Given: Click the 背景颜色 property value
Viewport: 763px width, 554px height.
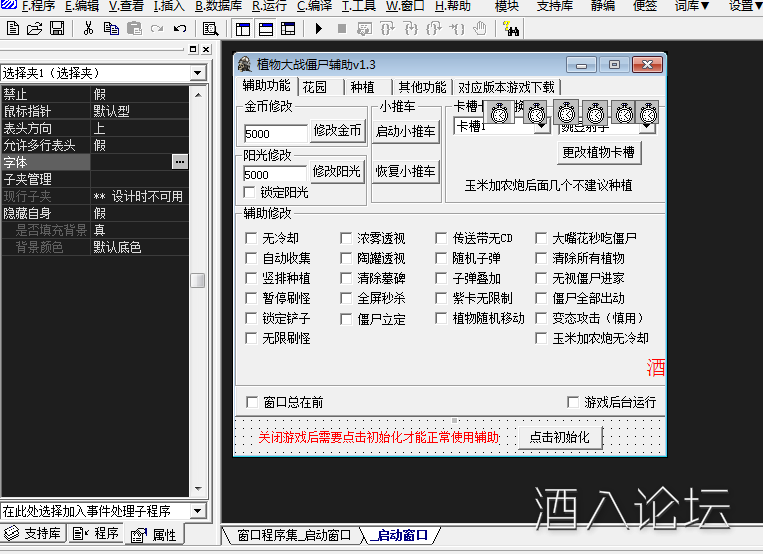Looking at the screenshot, I should [140, 247].
